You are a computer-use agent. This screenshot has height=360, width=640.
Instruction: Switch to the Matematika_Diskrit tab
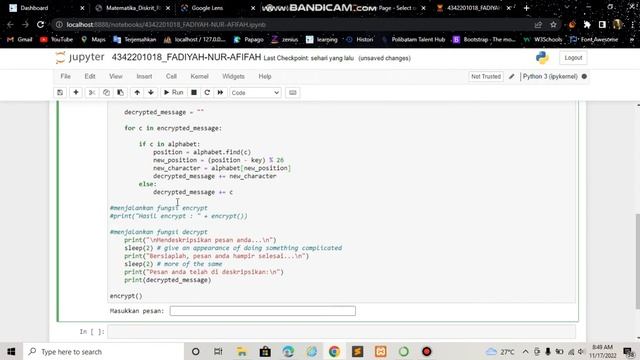(133, 8)
